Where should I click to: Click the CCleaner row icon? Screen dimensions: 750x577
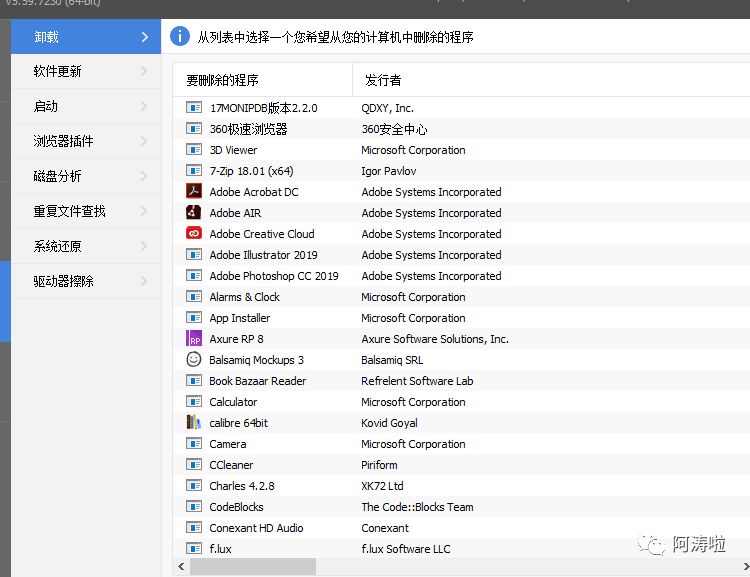(x=194, y=465)
